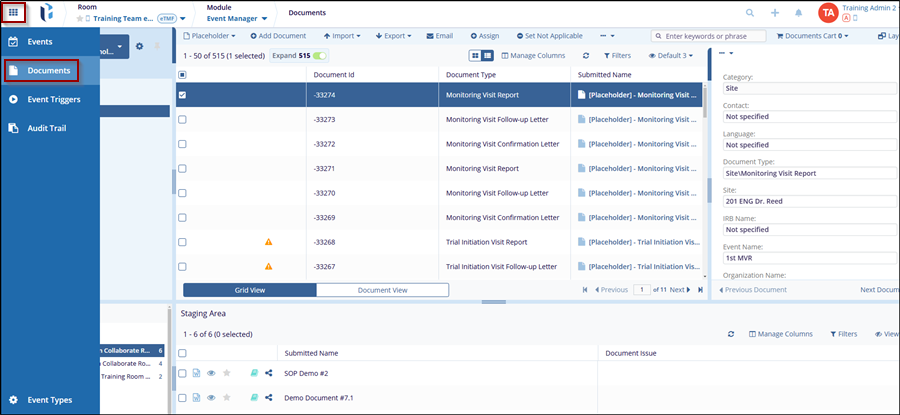The image size is (900, 415).
Task: Go to Next page of documents
Action: (x=680, y=290)
